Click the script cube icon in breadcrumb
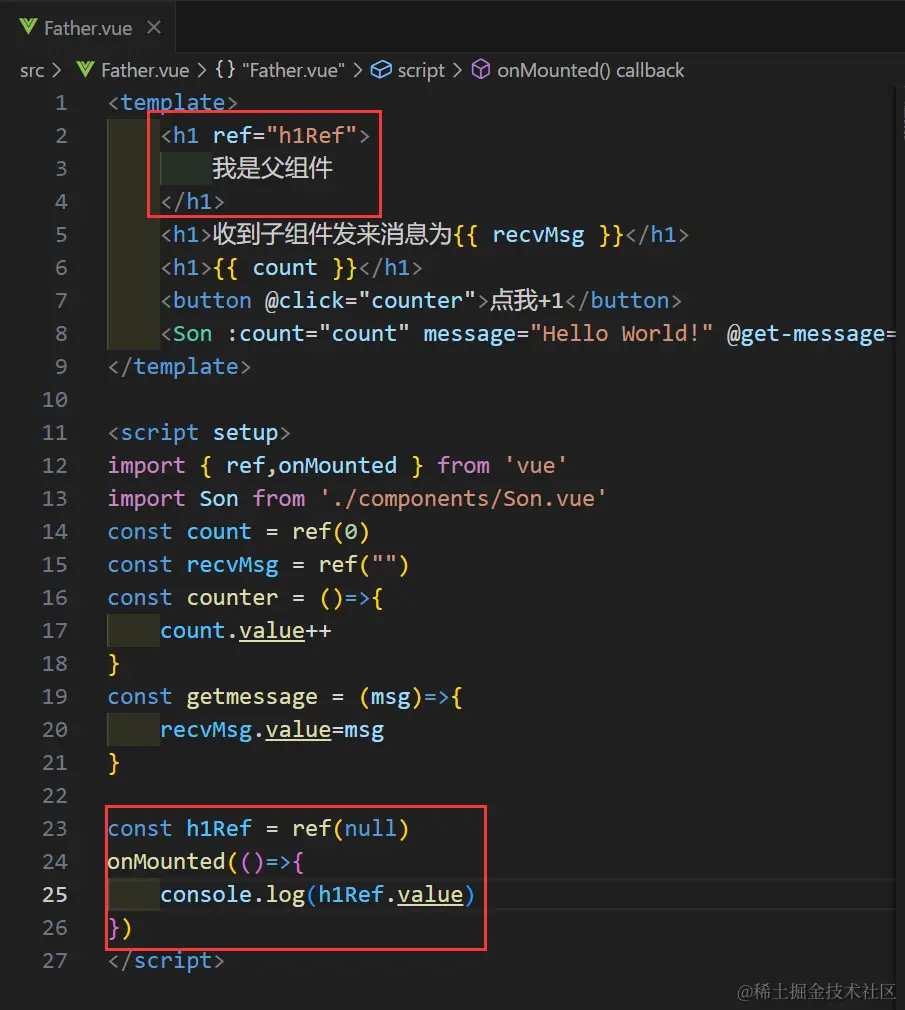 [x=381, y=70]
